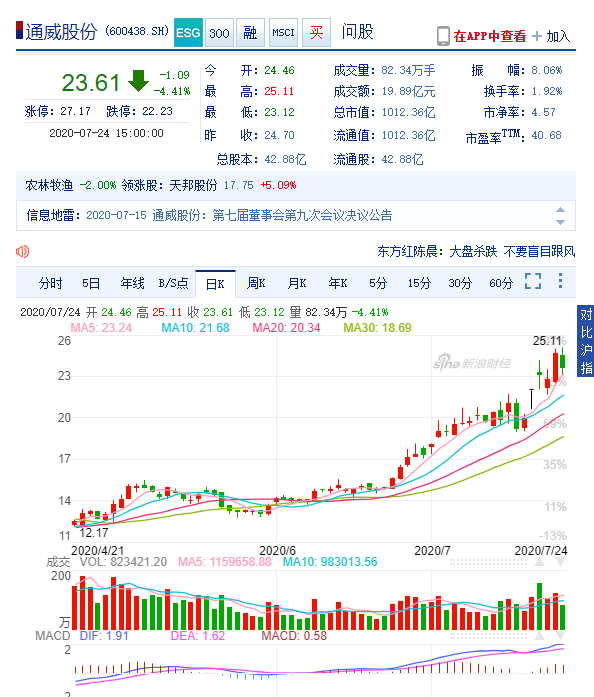Screen dimensions: 594x697
Task: Click the 融 margin trading badge
Action: (x=250, y=32)
